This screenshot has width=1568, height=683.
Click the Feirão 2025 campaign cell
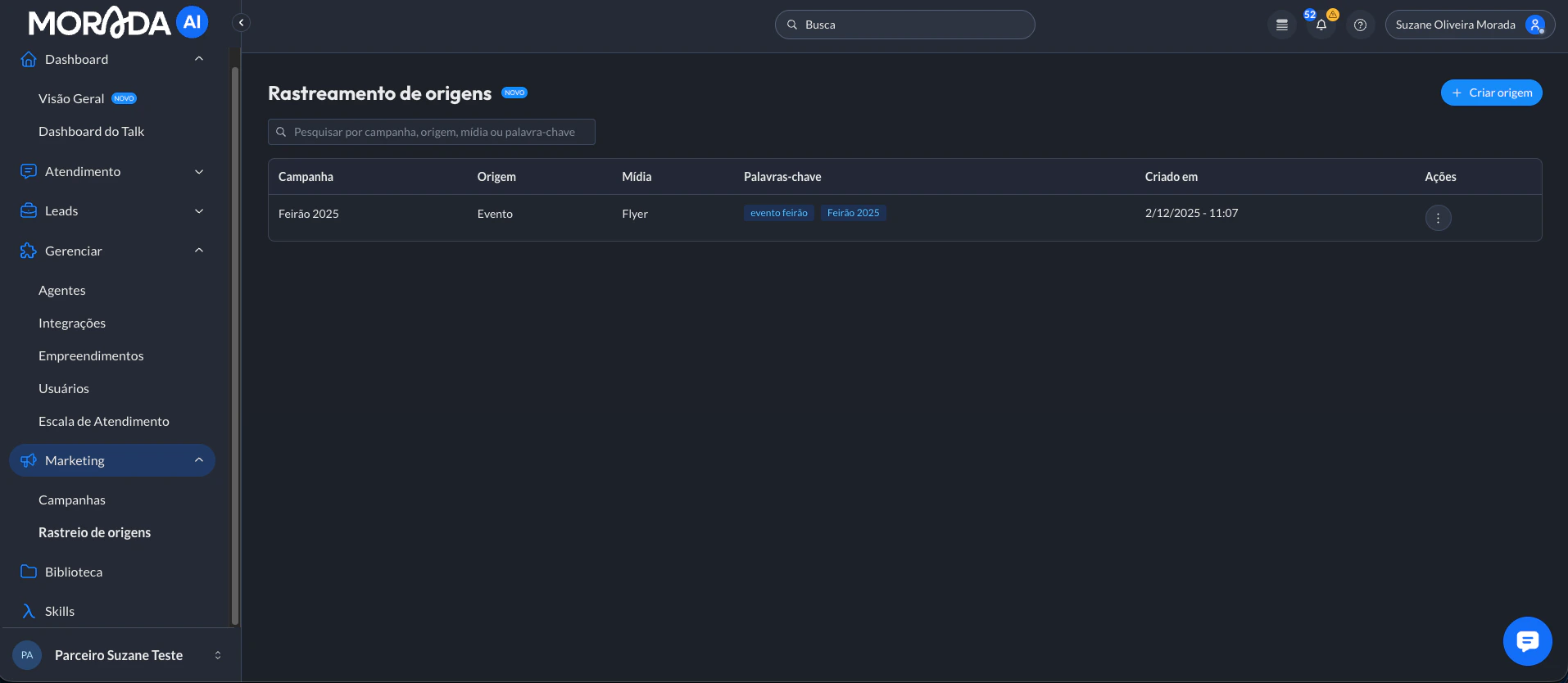(x=309, y=214)
